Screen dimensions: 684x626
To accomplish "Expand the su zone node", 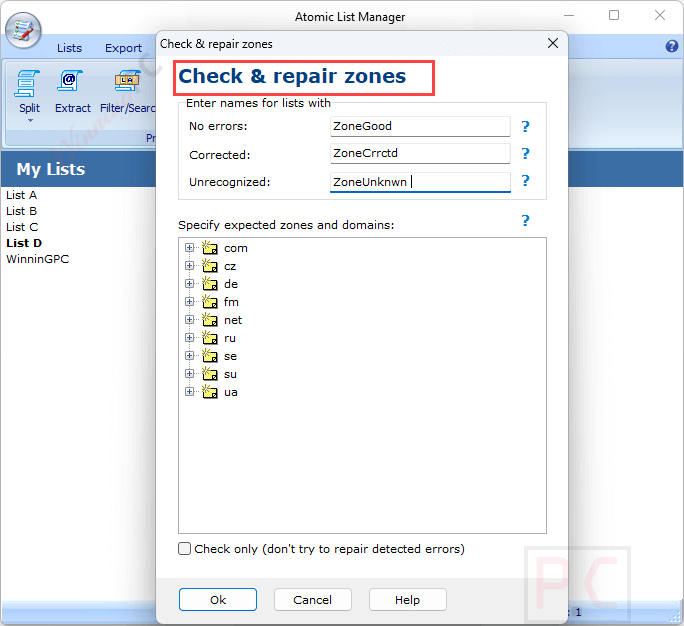I will coord(189,374).
